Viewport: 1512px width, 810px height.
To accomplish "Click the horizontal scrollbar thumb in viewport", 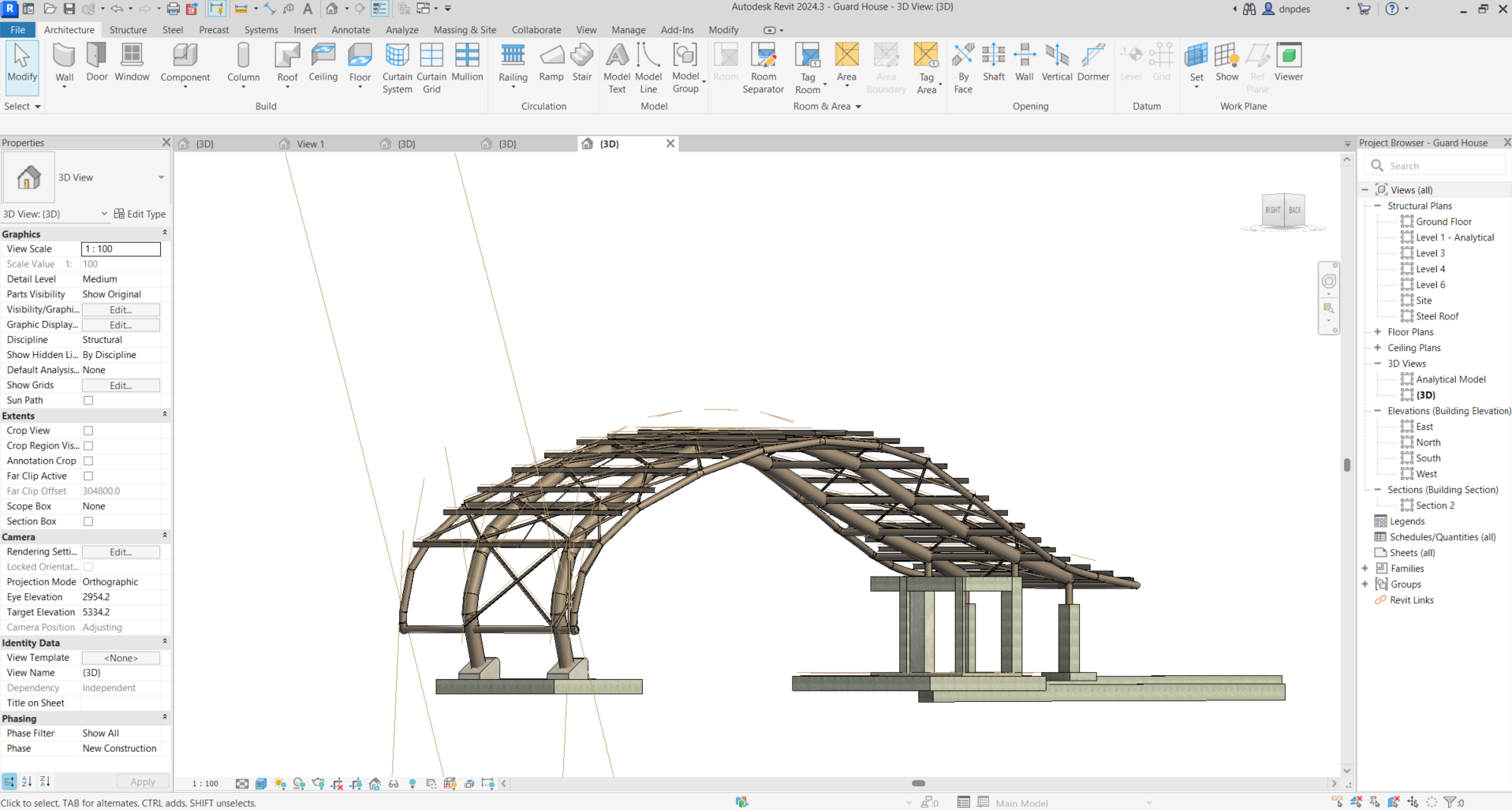I will click(x=918, y=783).
